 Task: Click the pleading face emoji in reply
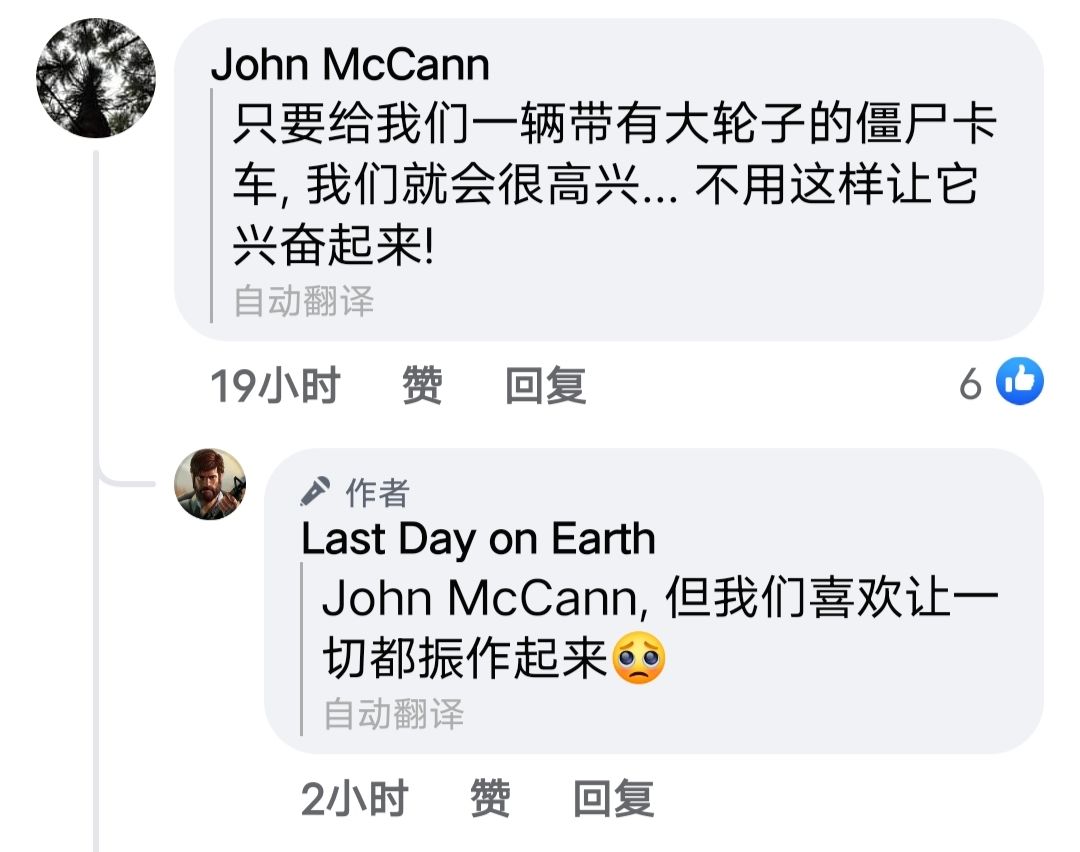click(x=639, y=660)
